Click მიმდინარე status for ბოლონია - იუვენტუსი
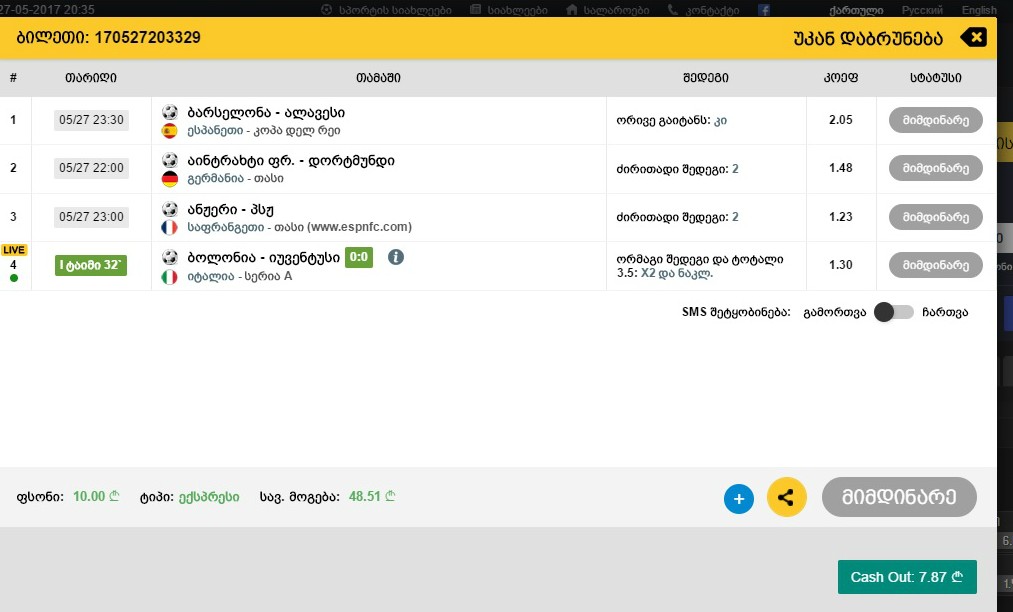1013x612 pixels. pyautogui.click(x=935, y=265)
